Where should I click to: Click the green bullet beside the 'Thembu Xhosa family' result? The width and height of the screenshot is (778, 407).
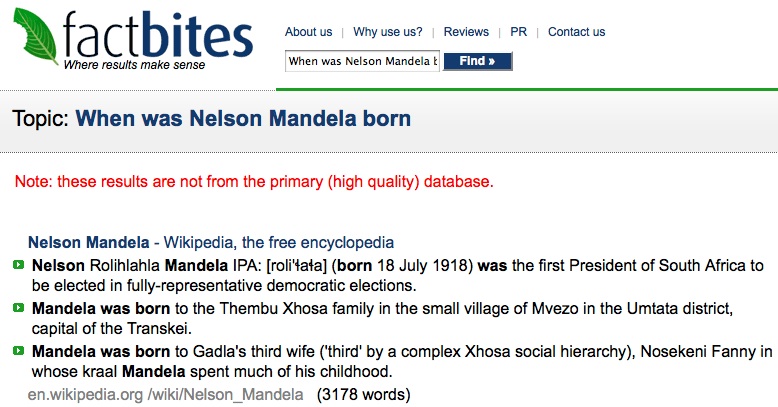(18, 308)
